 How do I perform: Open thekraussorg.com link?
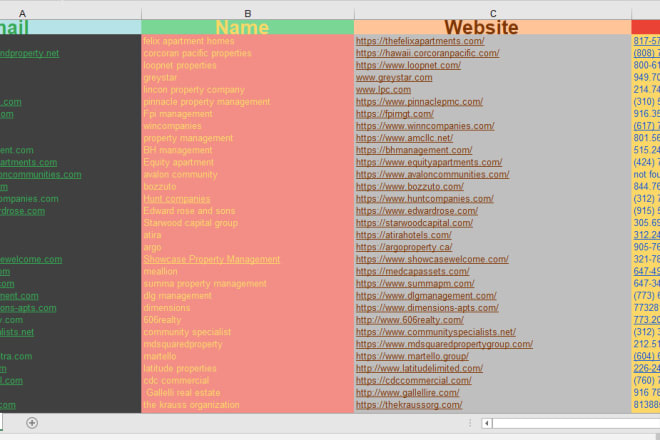click(x=409, y=405)
